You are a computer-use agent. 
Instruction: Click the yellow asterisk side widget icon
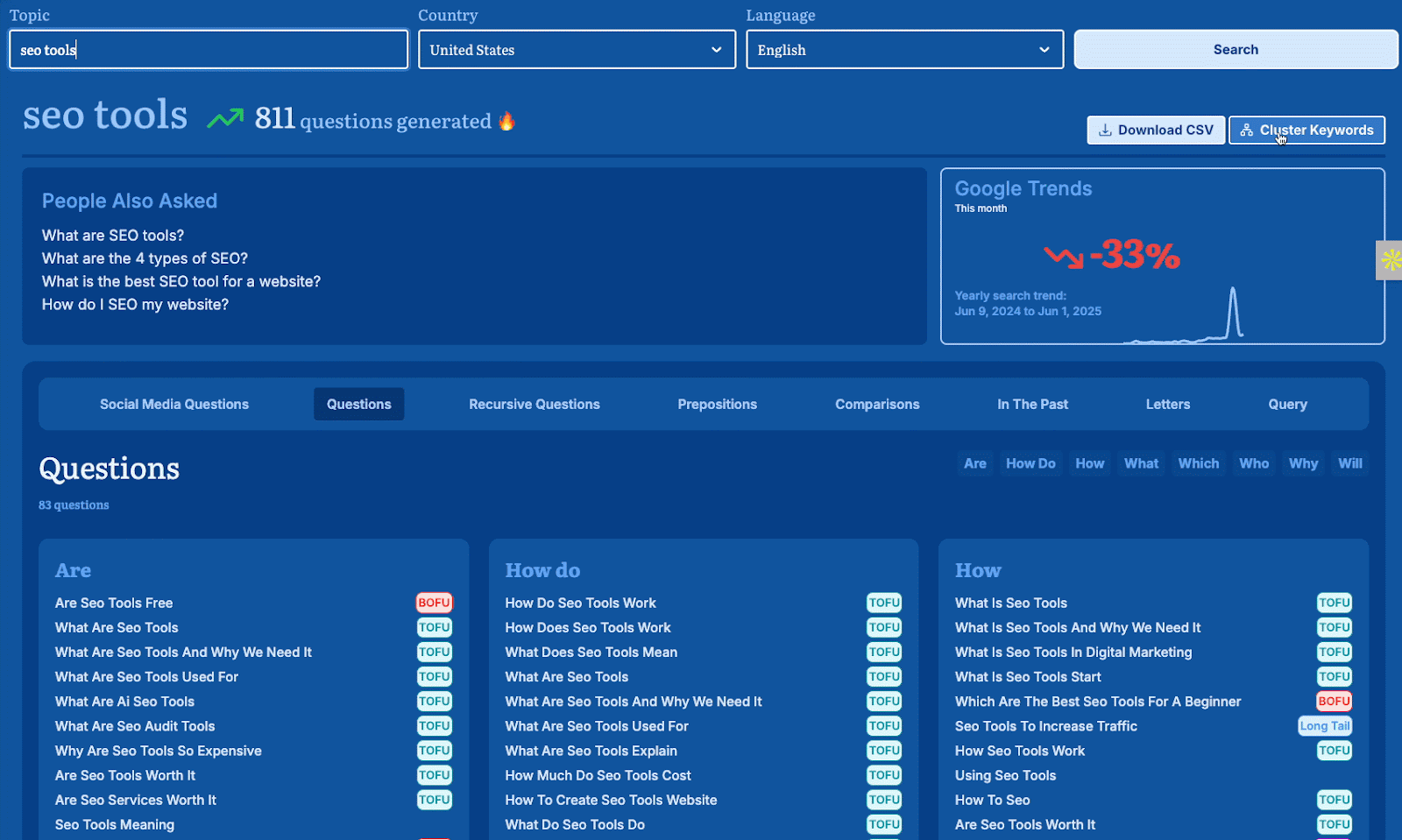(x=1391, y=260)
